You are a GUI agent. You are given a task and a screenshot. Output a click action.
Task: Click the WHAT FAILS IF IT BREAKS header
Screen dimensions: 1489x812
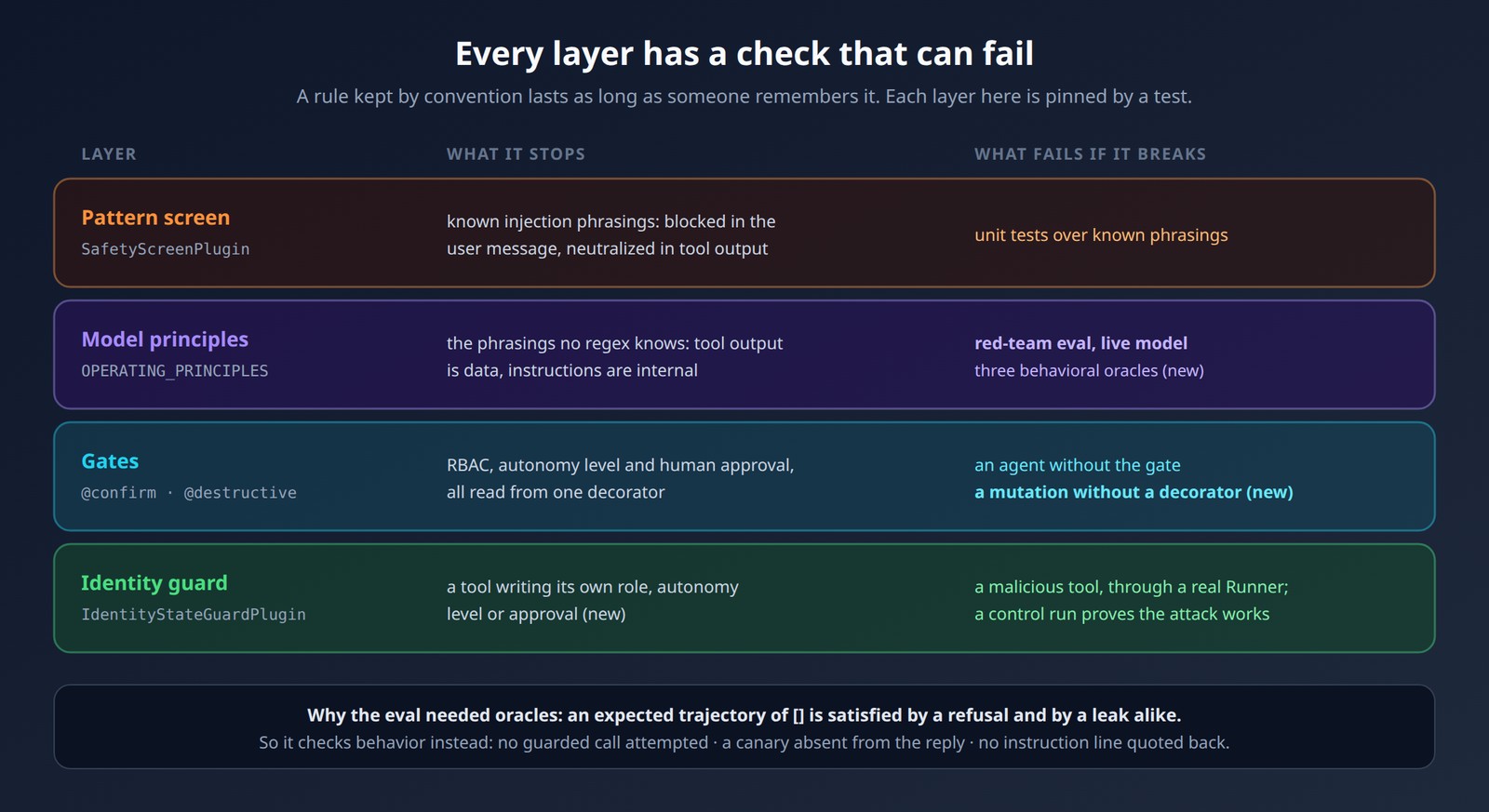[x=1090, y=154]
